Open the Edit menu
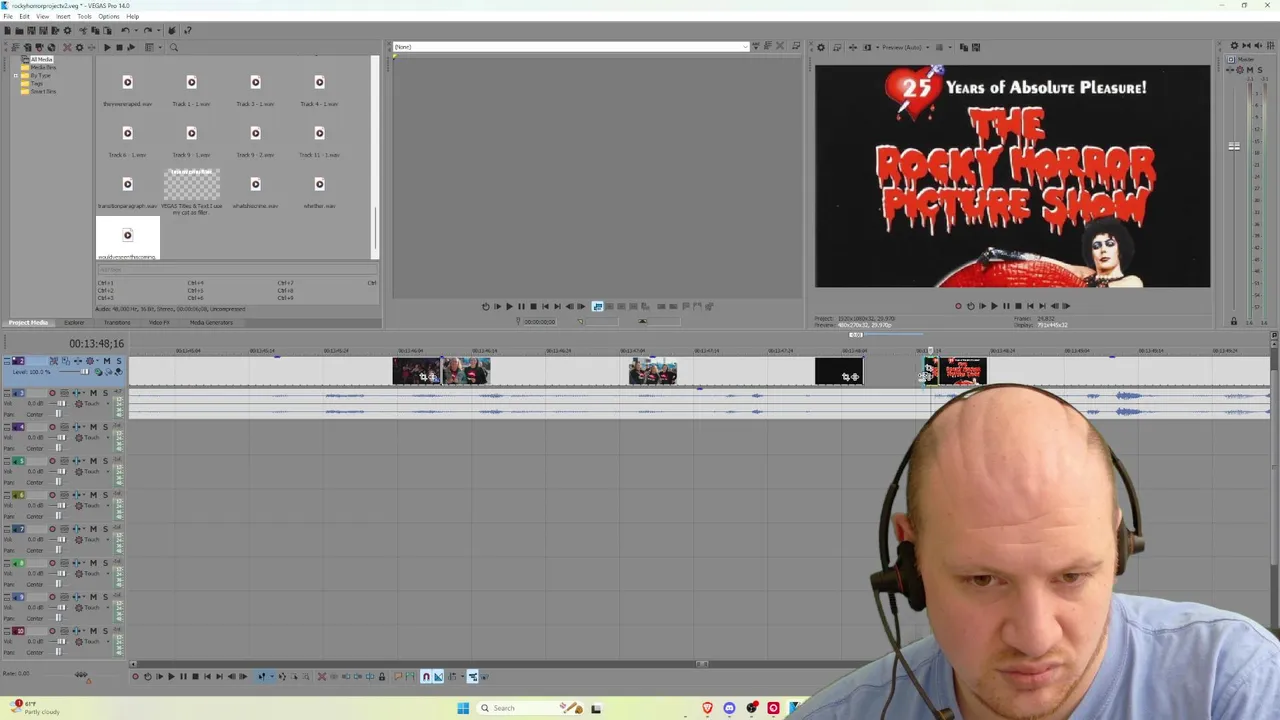This screenshot has width=1280, height=720. tap(25, 17)
